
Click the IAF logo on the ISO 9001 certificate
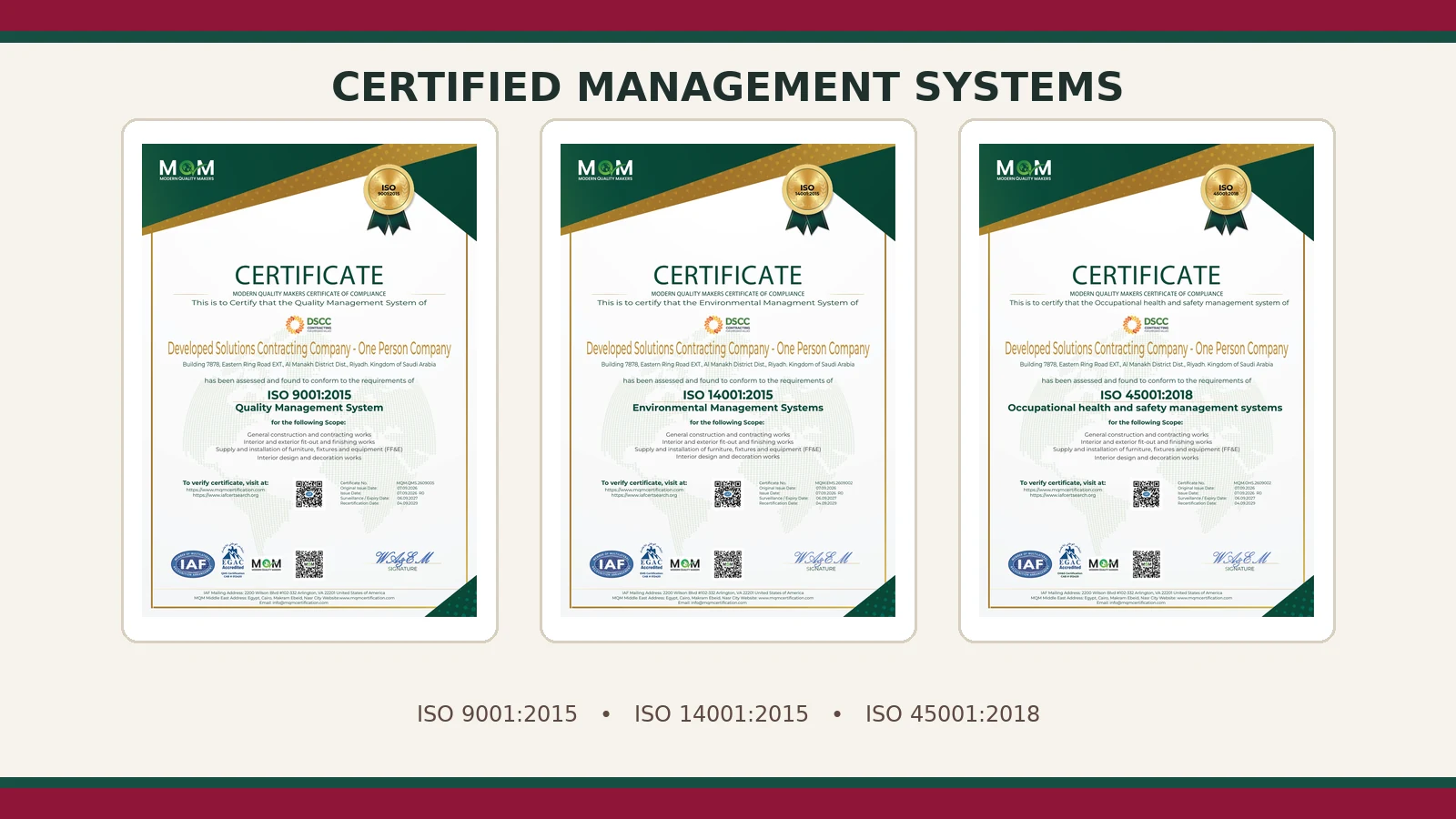[193, 564]
